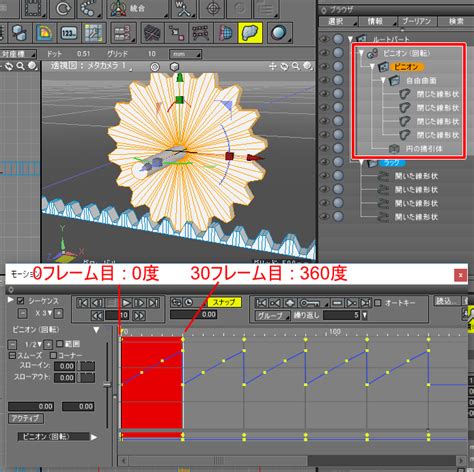Click the clock icon beside Snap
Screen dimensions: 474x472
coord(189,303)
